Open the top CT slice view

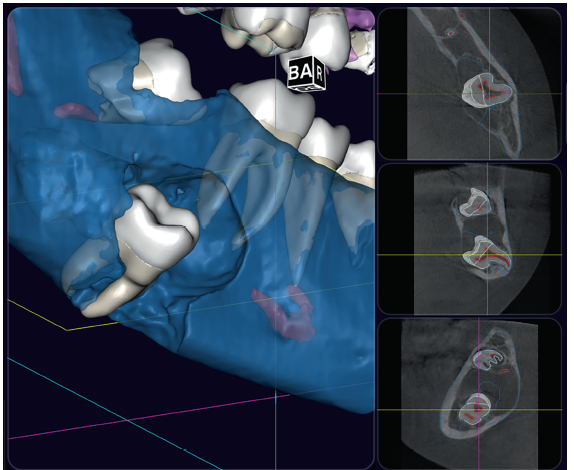pos(470,83)
